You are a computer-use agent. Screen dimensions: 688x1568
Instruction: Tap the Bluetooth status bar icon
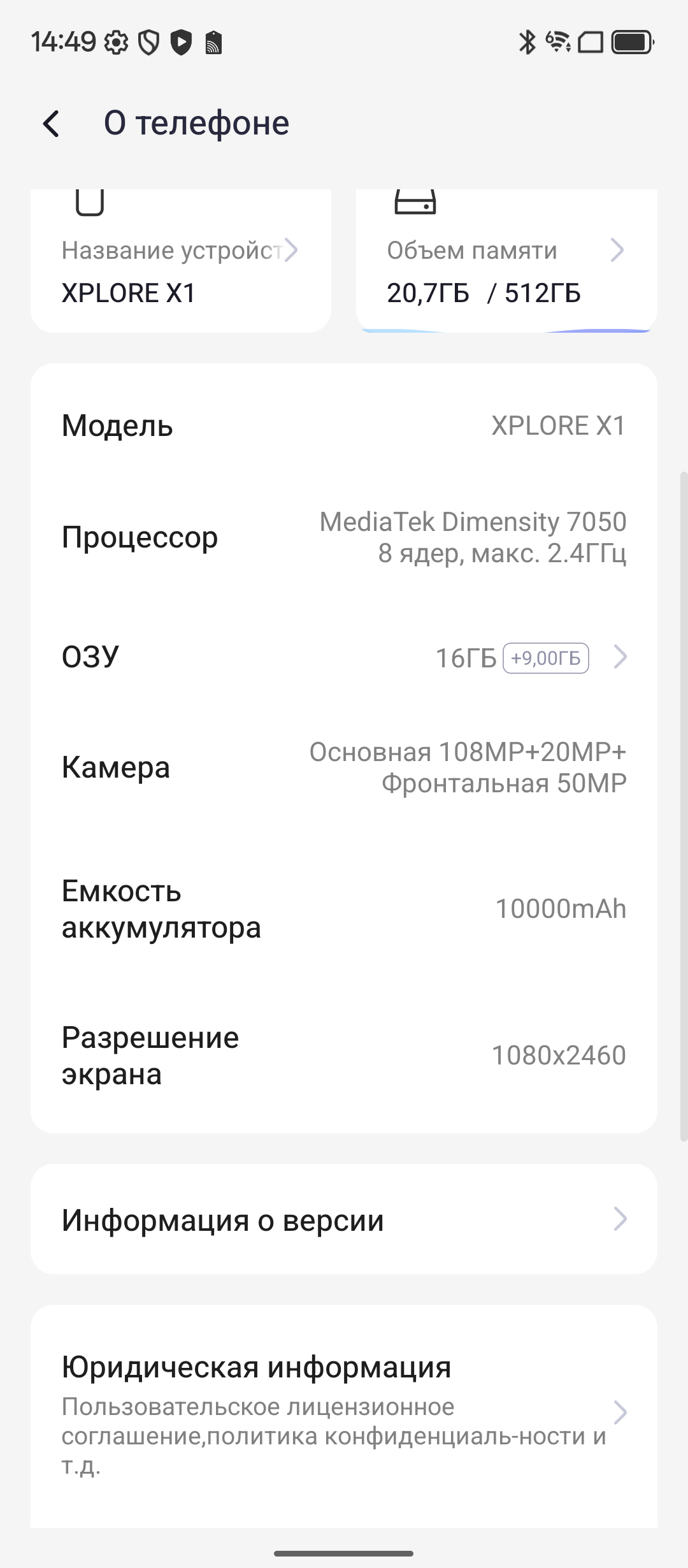pyautogui.click(x=527, y=43)
